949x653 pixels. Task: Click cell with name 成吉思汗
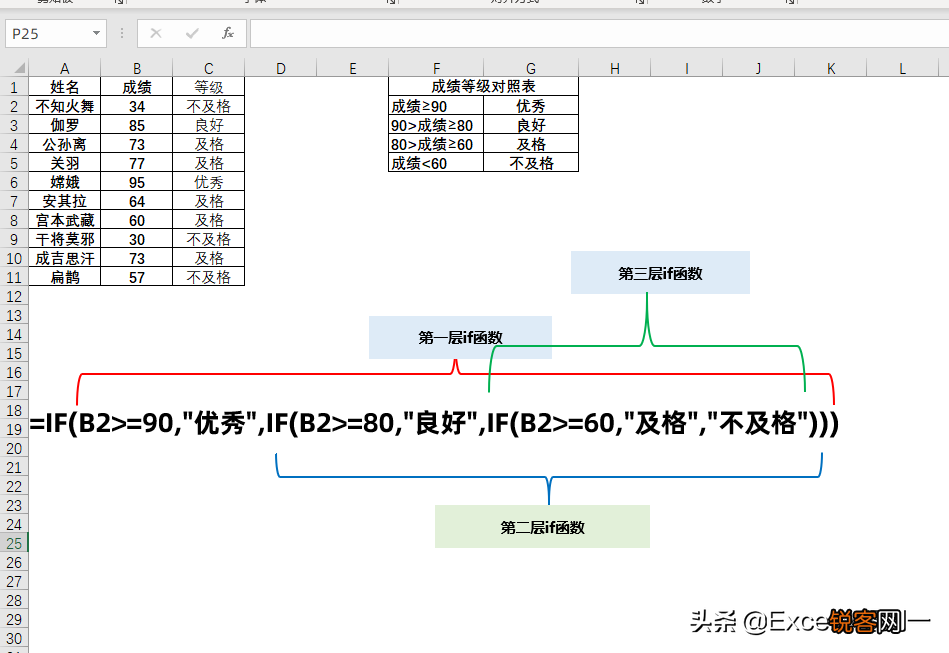65,258
